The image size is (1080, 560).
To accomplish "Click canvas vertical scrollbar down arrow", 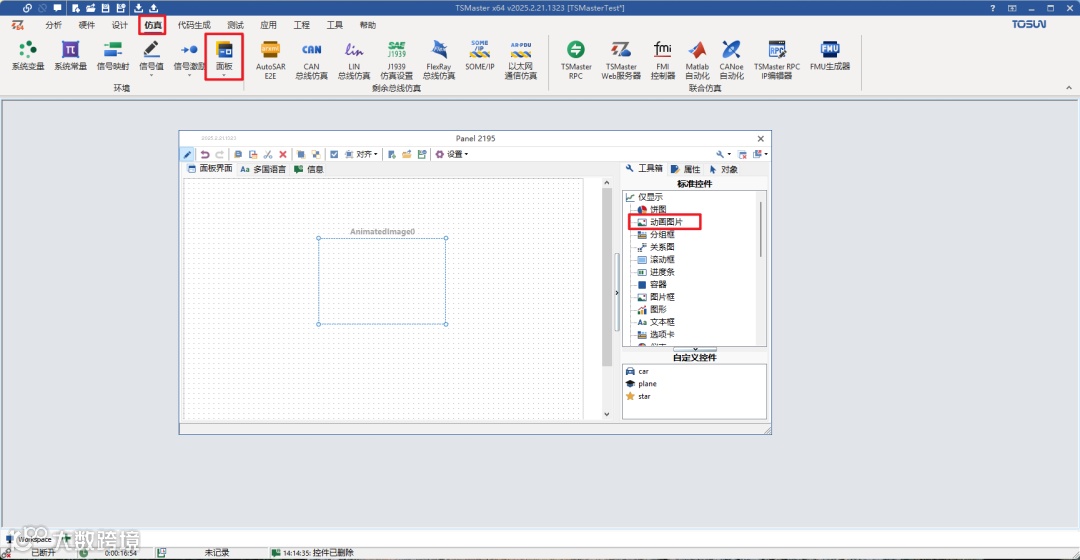I will [607, 414].
